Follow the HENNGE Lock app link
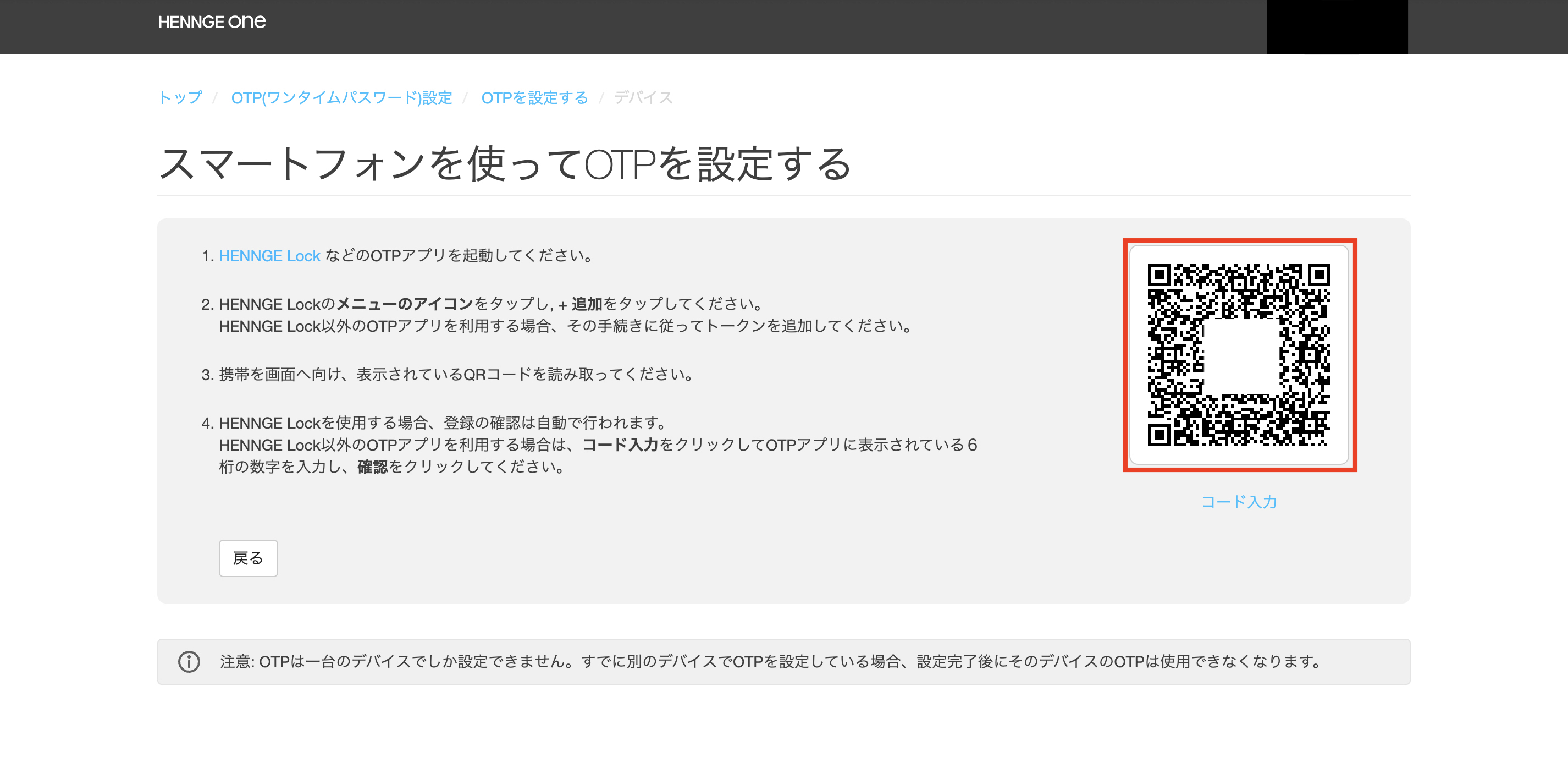The image size is (1568, 768). pyautogui.click(x=269, y=256)
